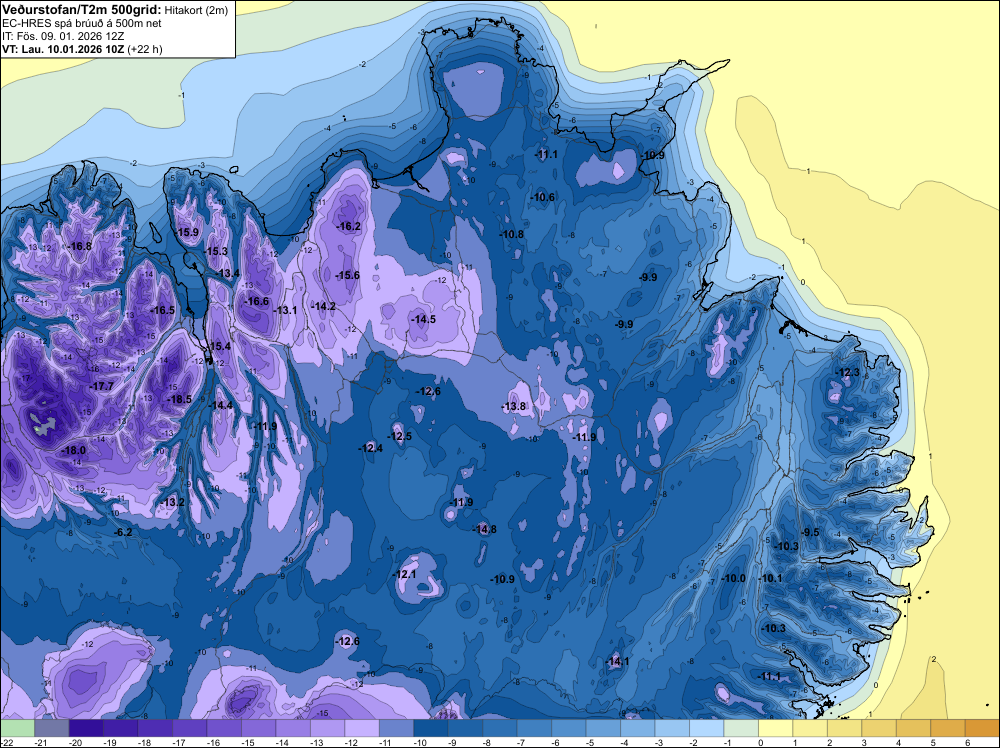The width and height of the screenshot is (1000, 748).
Task: Click the temperature value -10.0 on the map
Action: (x=733, y=578)
